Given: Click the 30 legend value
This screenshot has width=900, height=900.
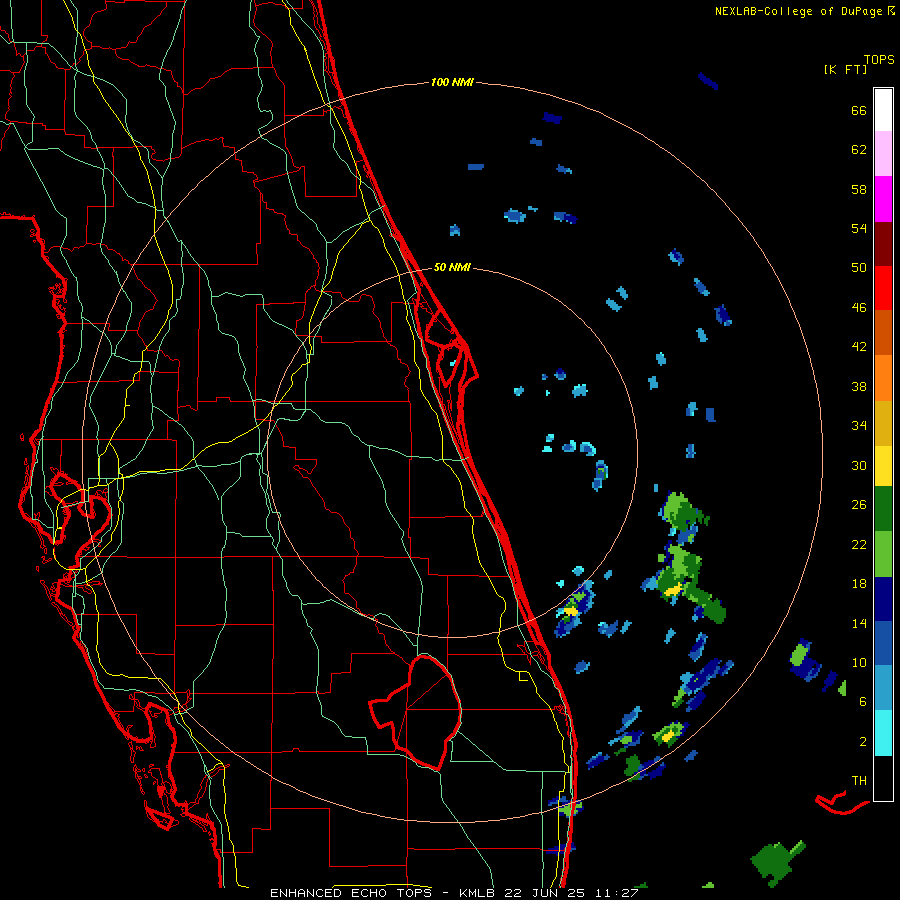Looking at the screenshot, I should 859,465.
